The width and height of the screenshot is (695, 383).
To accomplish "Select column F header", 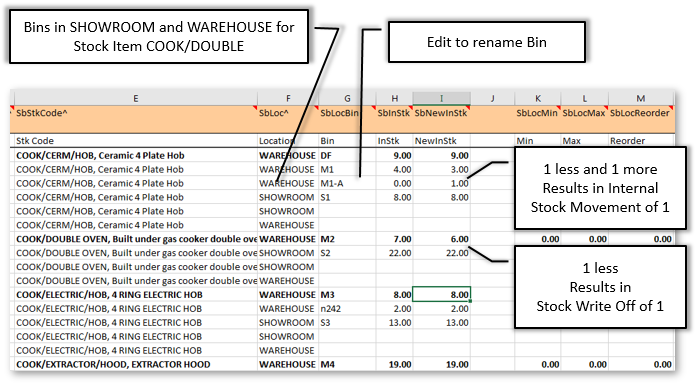I will 288,98.
